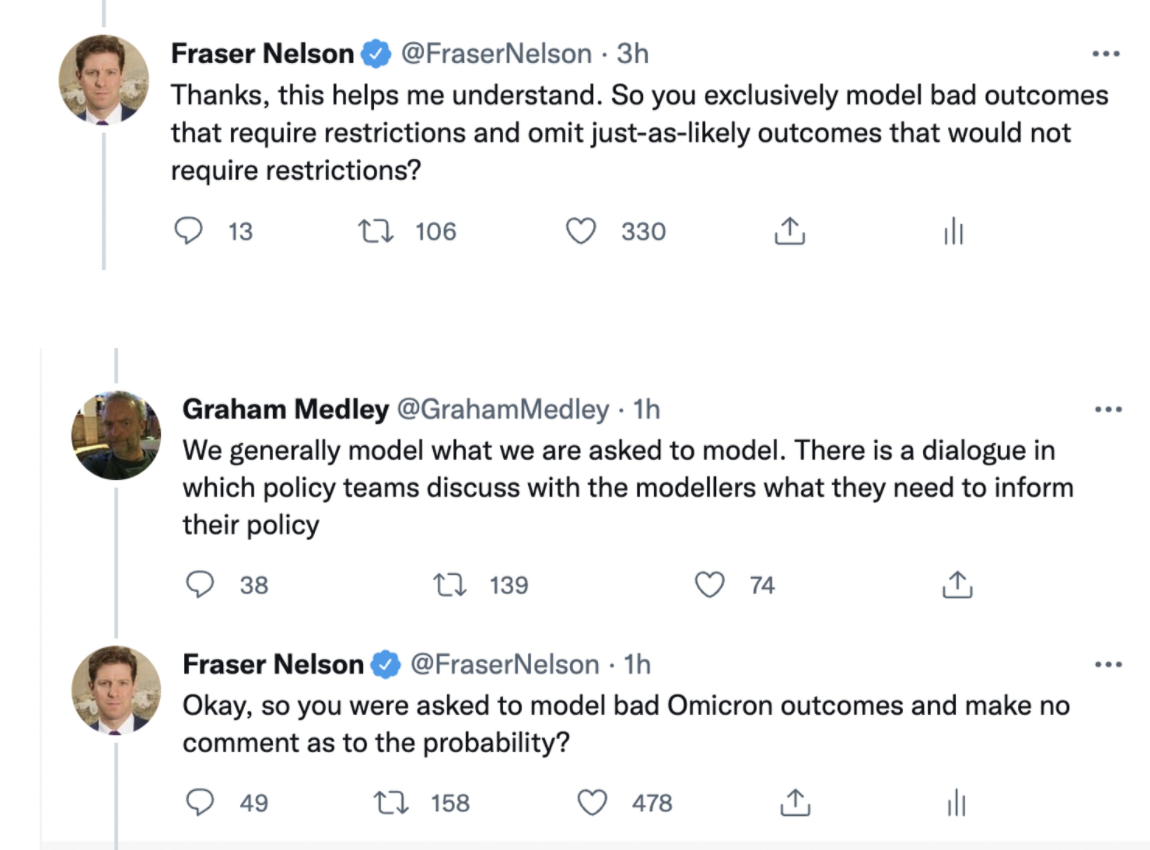Screen dimensions: 1150x850
Task: Open Graham Medley's profile name link
Action: (x=285, y=409)
